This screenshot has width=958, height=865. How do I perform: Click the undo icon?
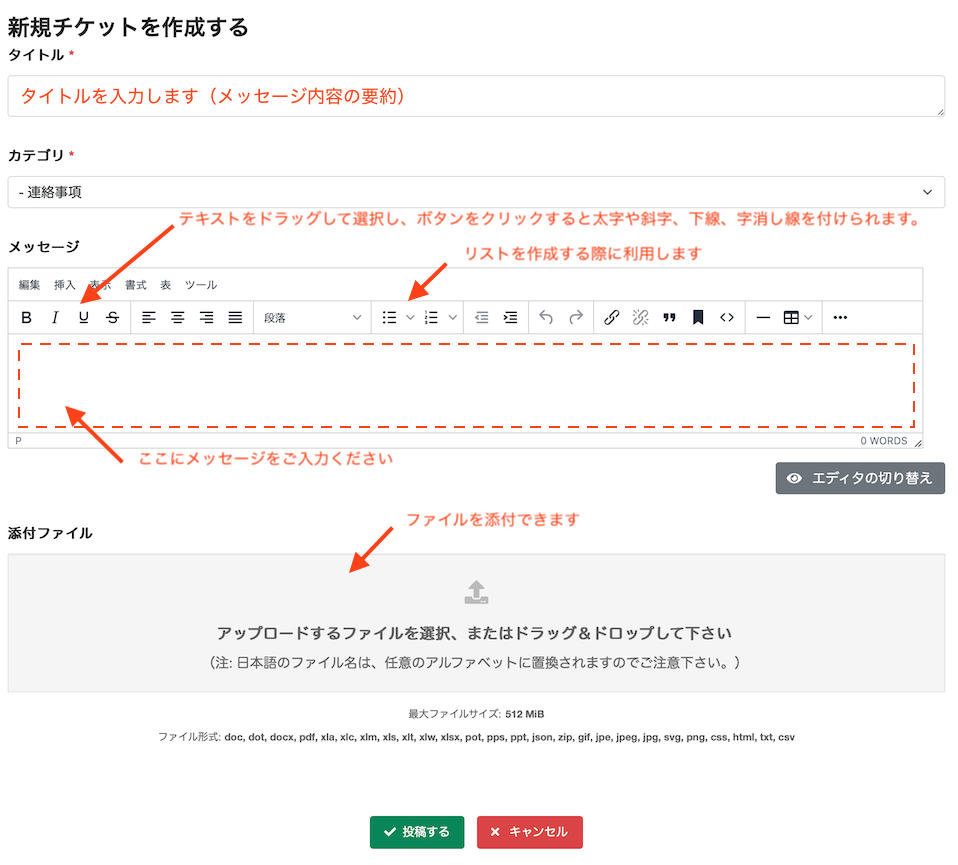point(546,317)
